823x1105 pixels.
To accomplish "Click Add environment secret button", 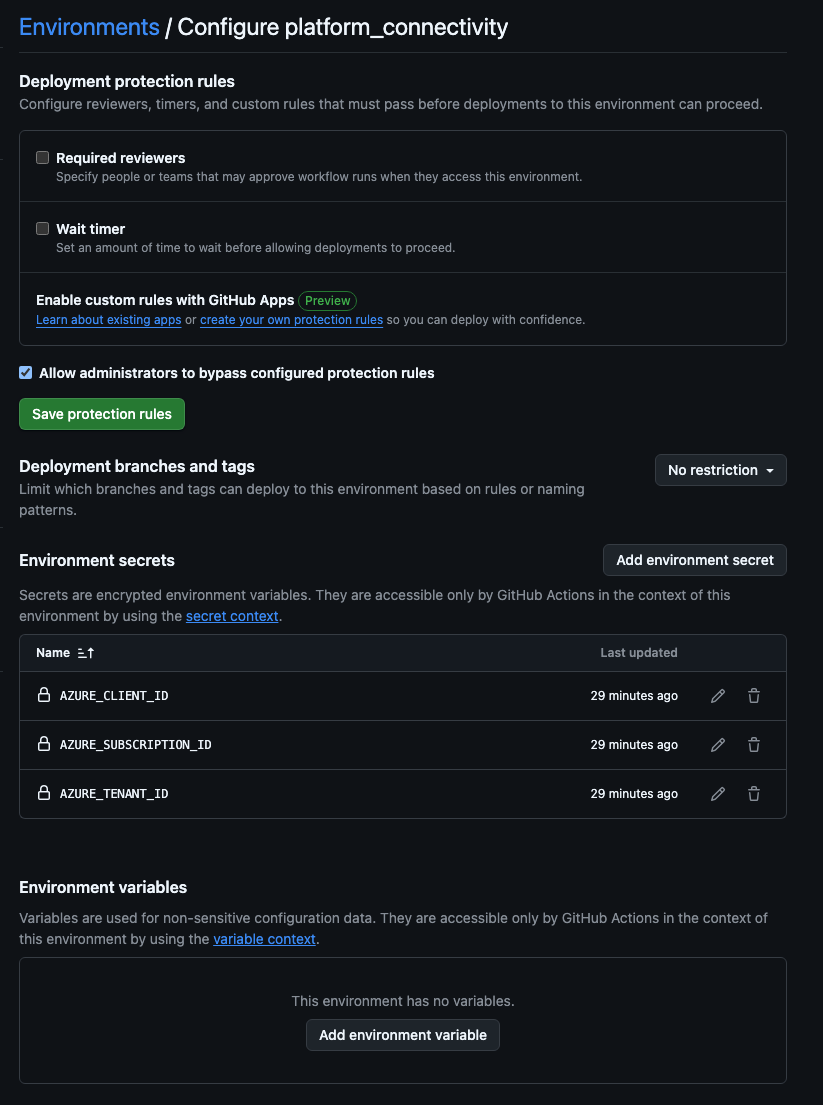I will [x=694, y=560].
